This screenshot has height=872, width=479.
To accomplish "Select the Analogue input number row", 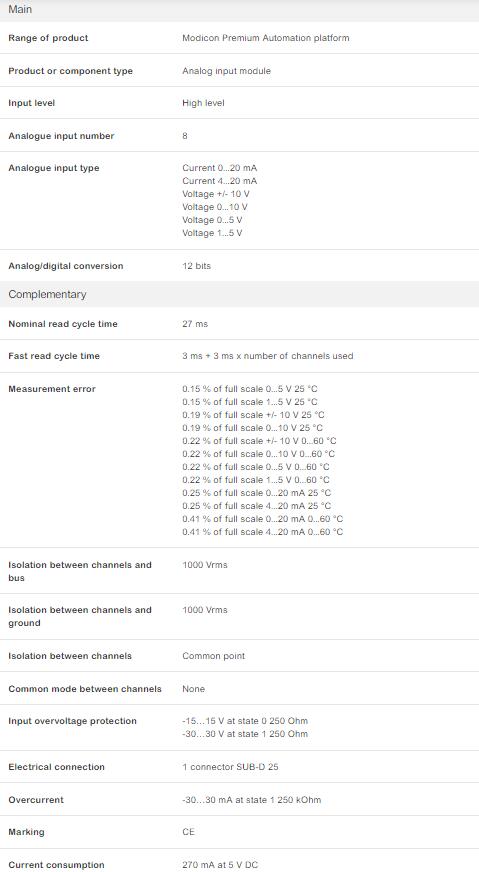I will point(239,136).
